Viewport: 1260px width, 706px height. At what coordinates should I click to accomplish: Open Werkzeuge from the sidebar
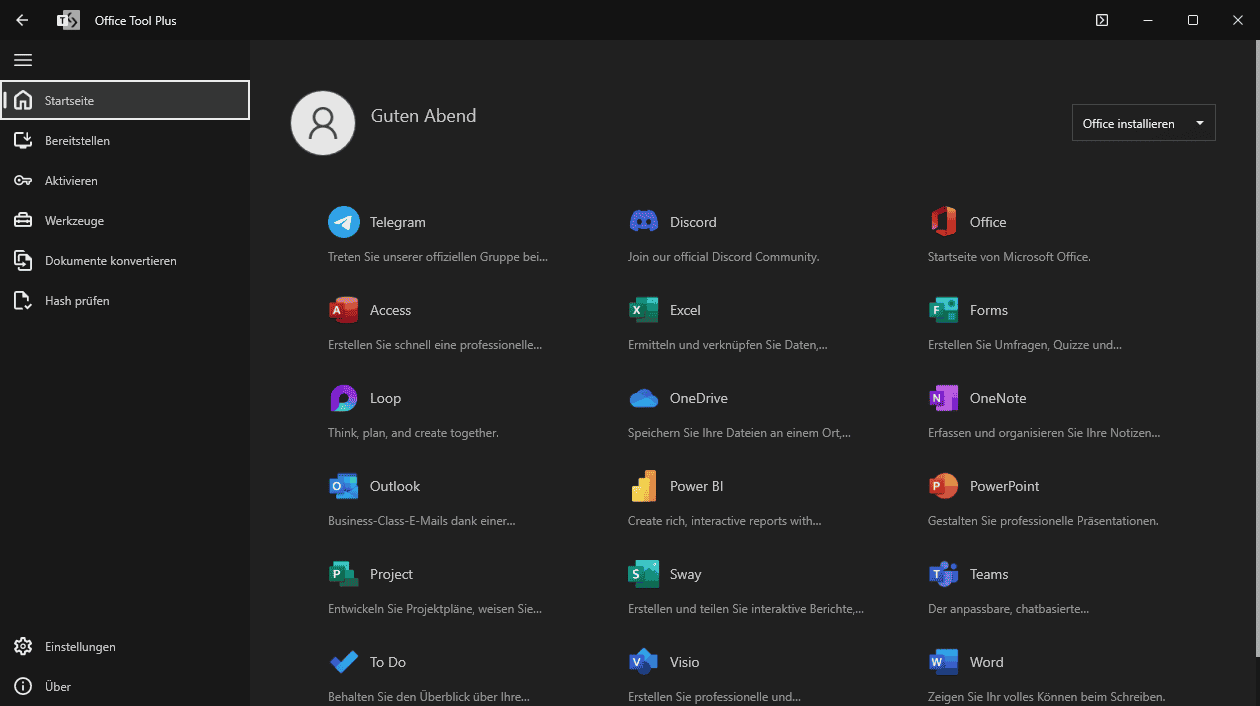coord(125,221)
